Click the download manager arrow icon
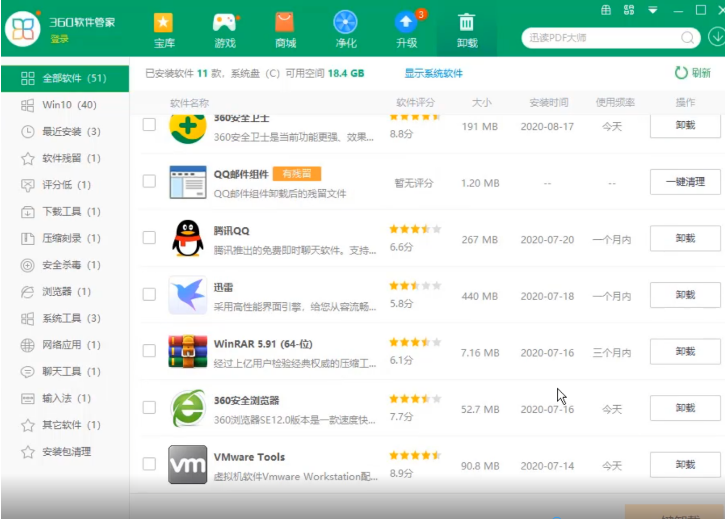725x519 pixels. pyautogui.click(x=716, y=37)
